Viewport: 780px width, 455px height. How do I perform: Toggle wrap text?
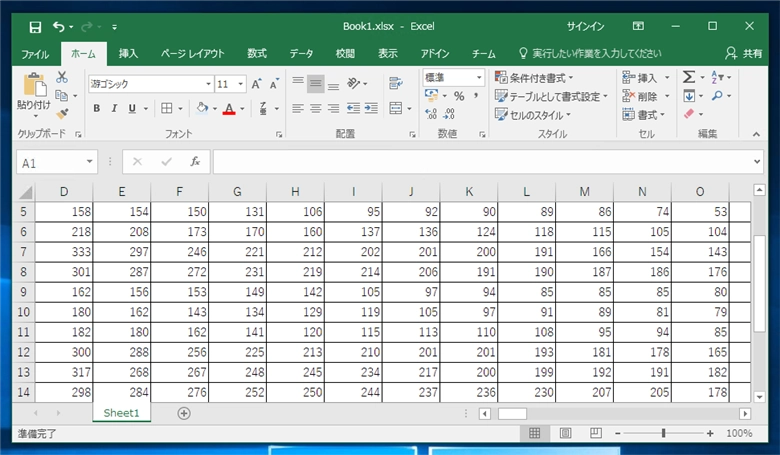396,83
